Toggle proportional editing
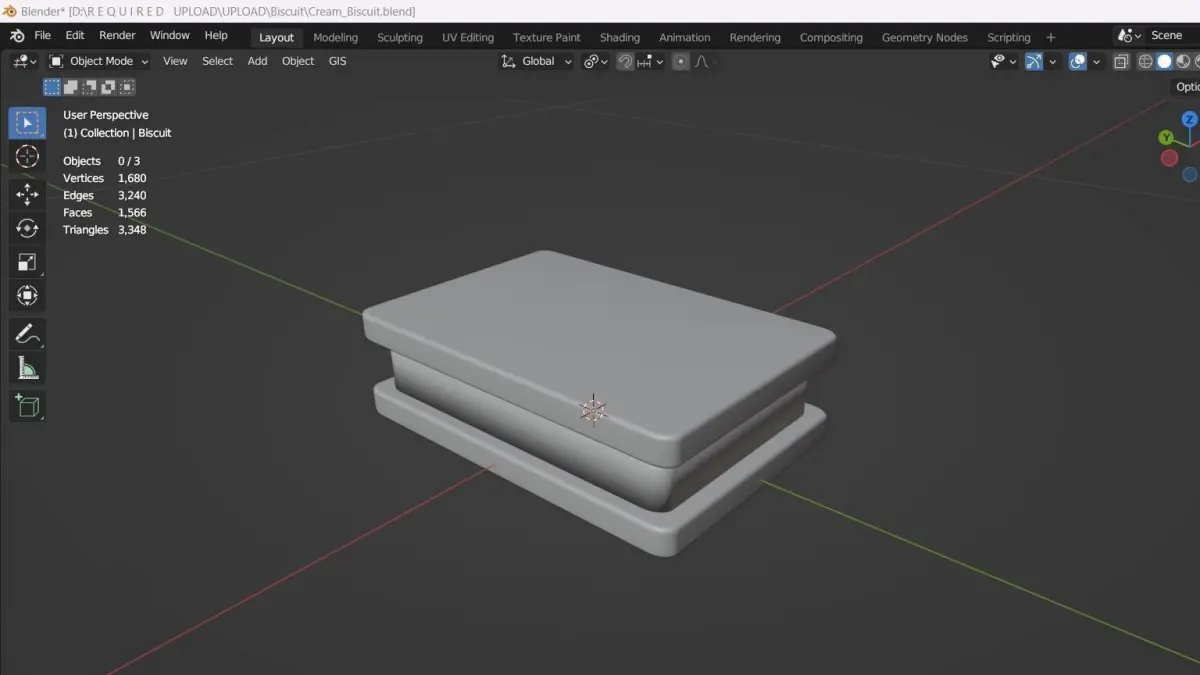Viewport: 1200px width, 675px height. click(x=681, y=61)
